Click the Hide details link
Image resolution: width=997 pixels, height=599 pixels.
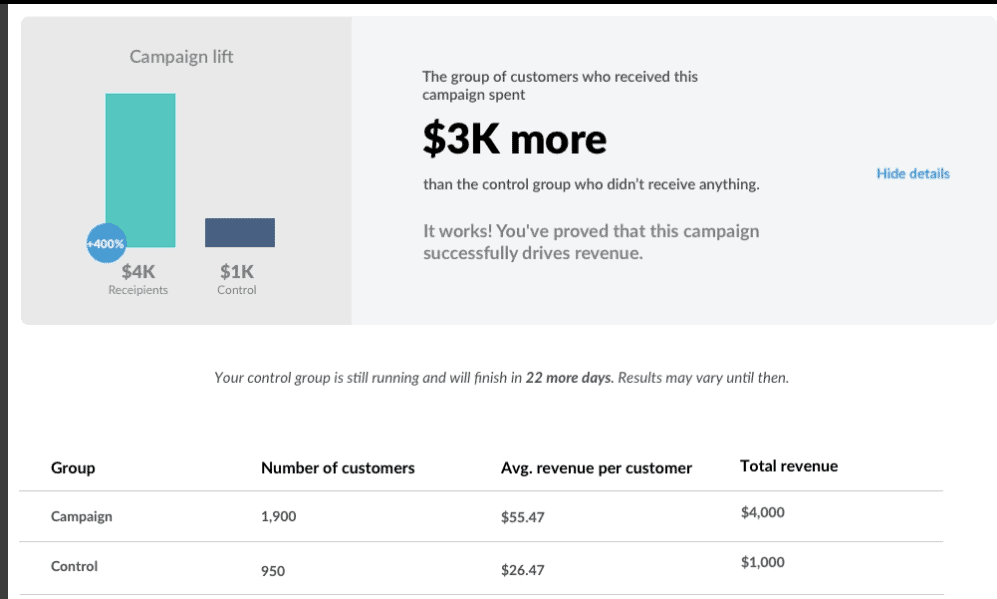(x=912, y=174)
